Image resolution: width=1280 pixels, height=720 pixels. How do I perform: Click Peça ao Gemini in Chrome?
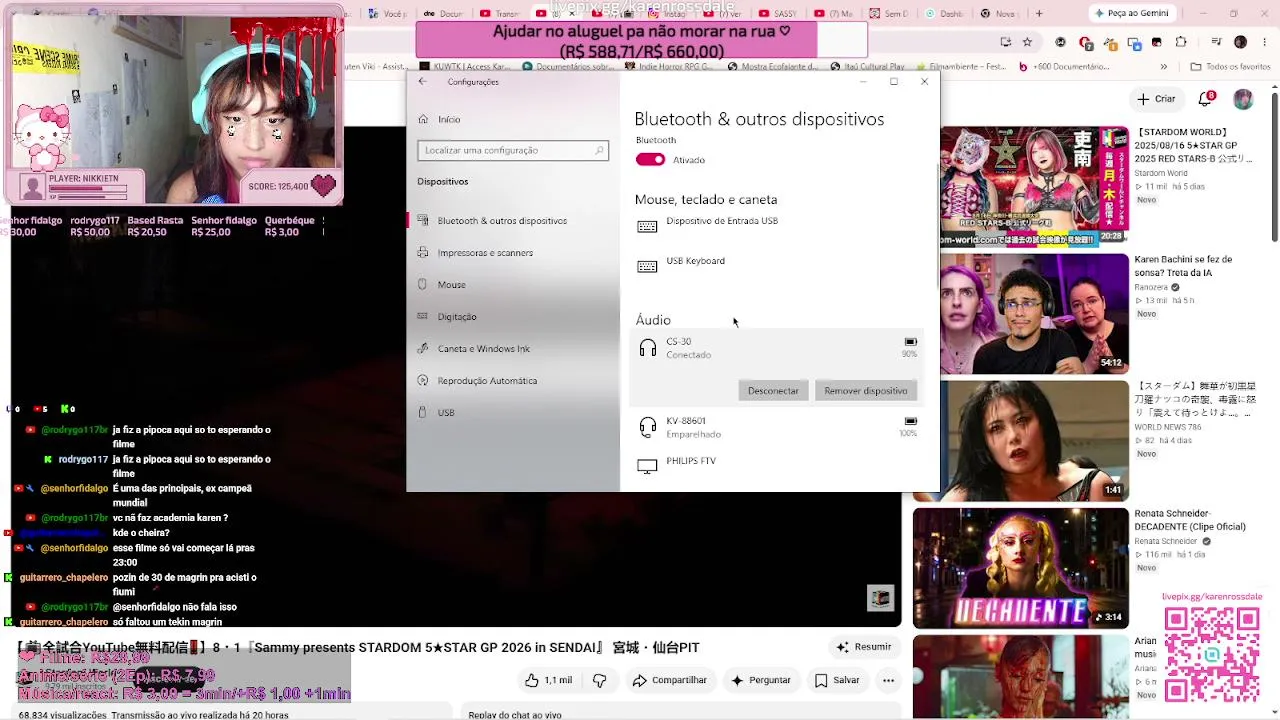point(1131,14)
